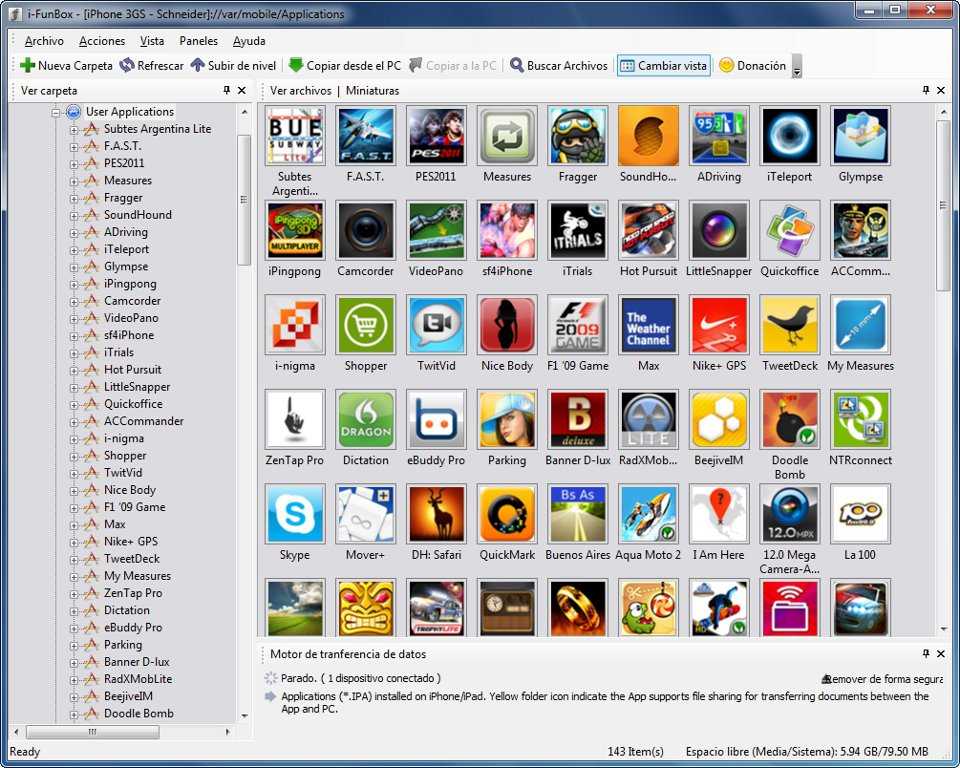This screenshot has width=960, height=768.
Task: Open Buscar Archivos search tool
Action: point(558,66)
